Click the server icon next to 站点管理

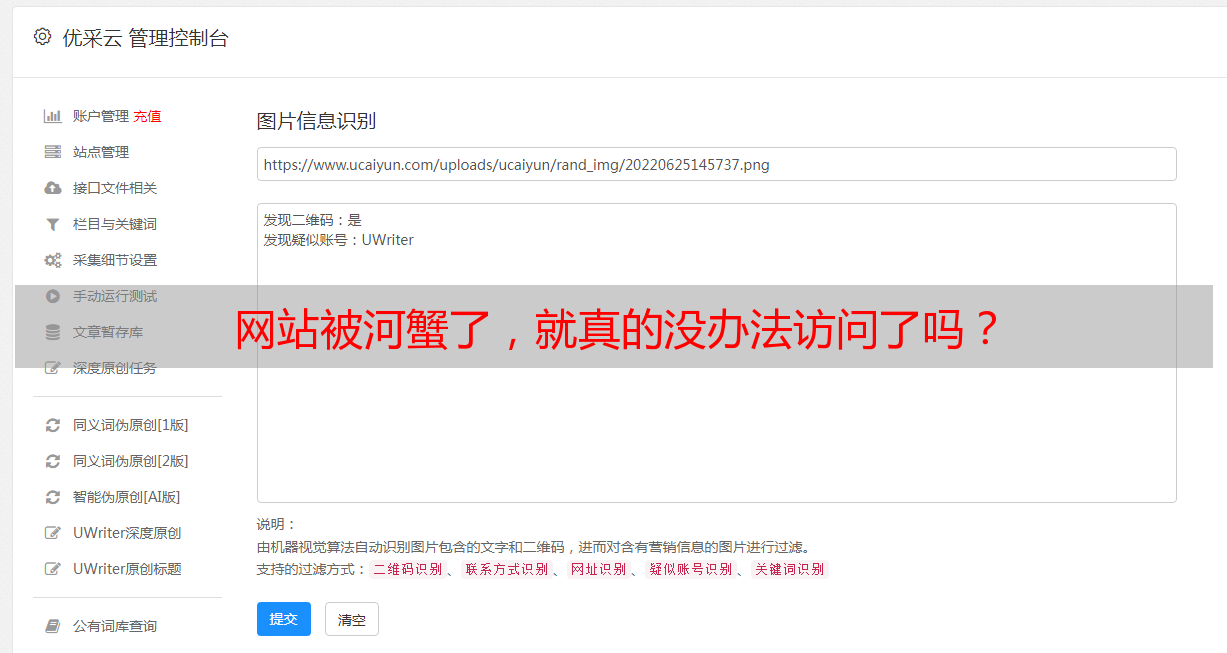tap(53, 152)
